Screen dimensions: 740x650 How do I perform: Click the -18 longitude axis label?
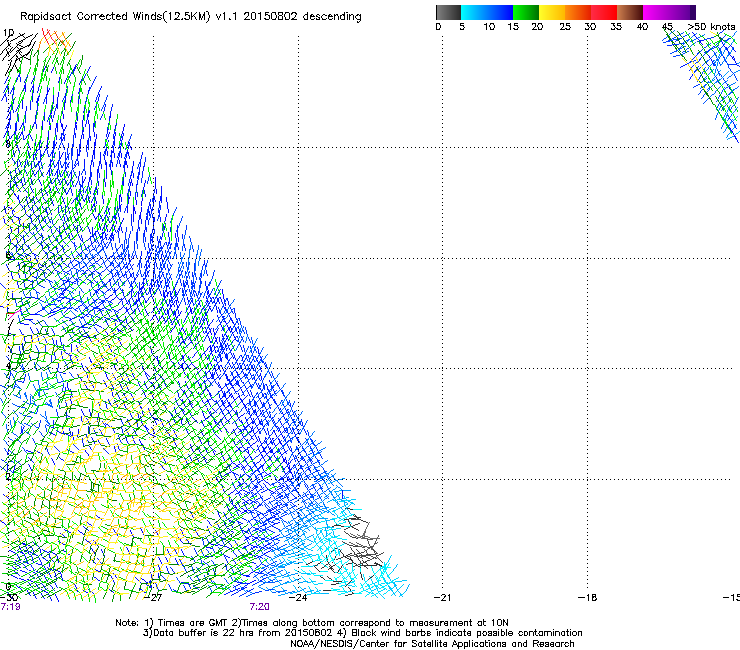588,598
